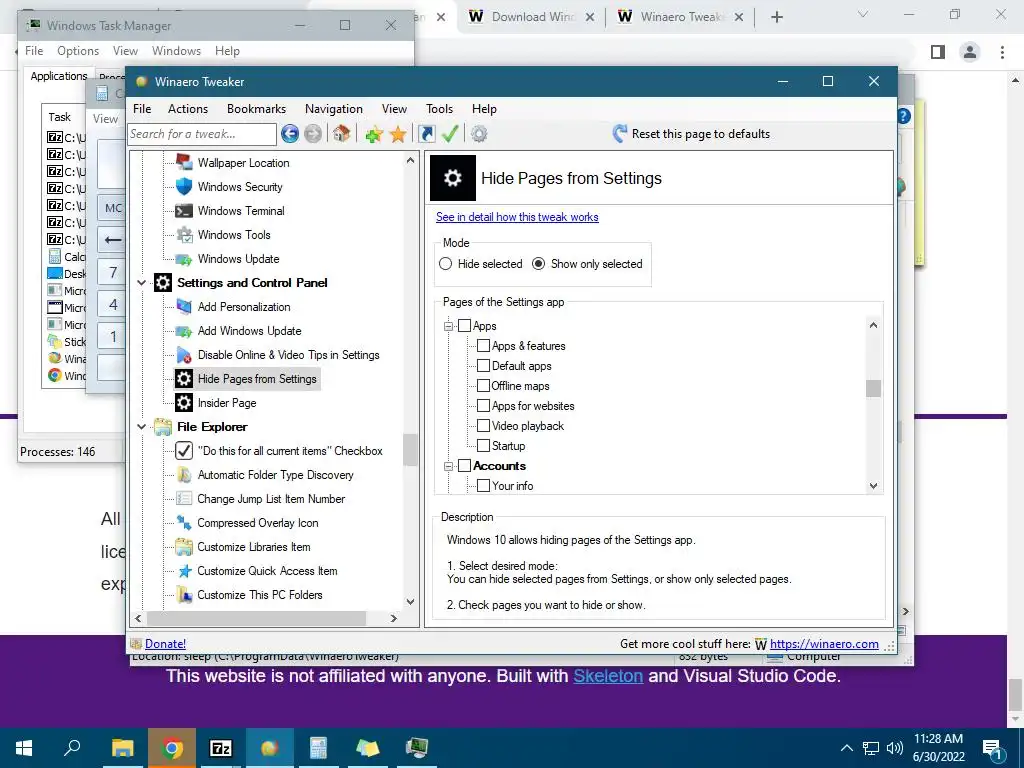The width and height of the screenshot is (1024, 768).
Task: Open the Bookmarks menu
Action: (256, 109)
